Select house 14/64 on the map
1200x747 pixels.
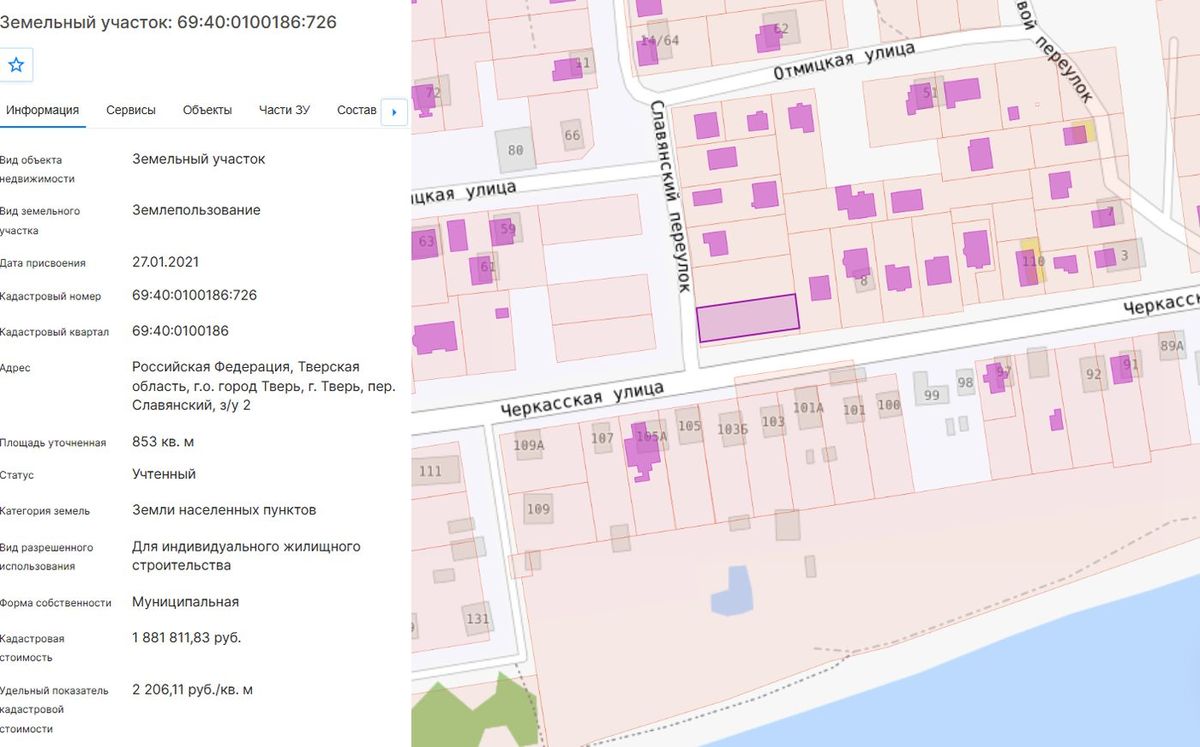click(x=659, y=40)
